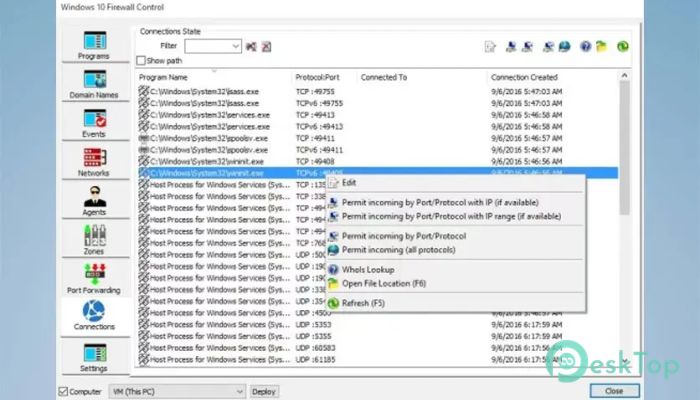Image resolution: width=700 pixels, height=400 pixels.
Task: Click toolbar icon for permit incoming with IP
Action: pyautogui.click(x=511, y=46)
